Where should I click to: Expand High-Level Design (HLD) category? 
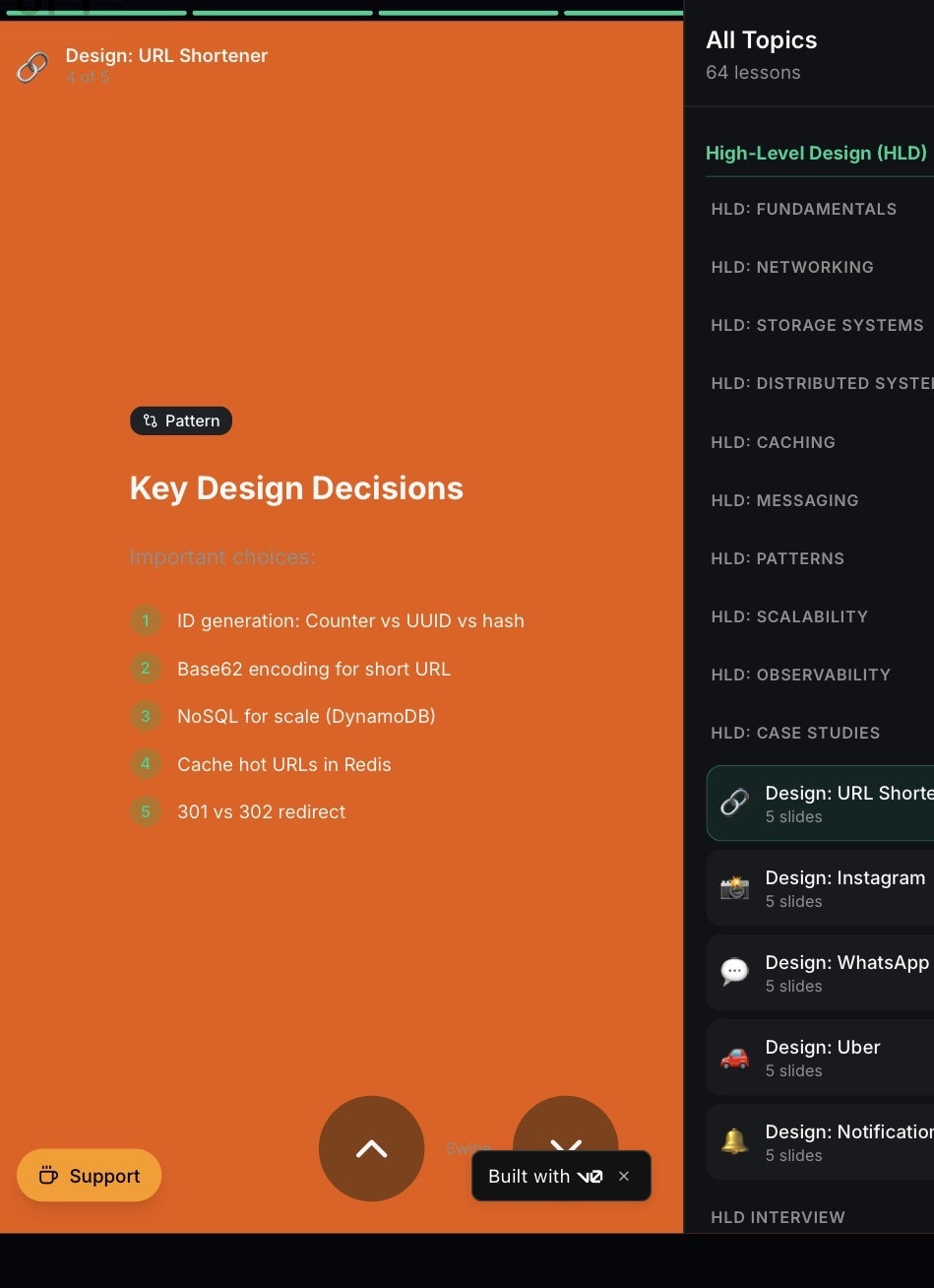pyautogui.click(x=816, y=153)
